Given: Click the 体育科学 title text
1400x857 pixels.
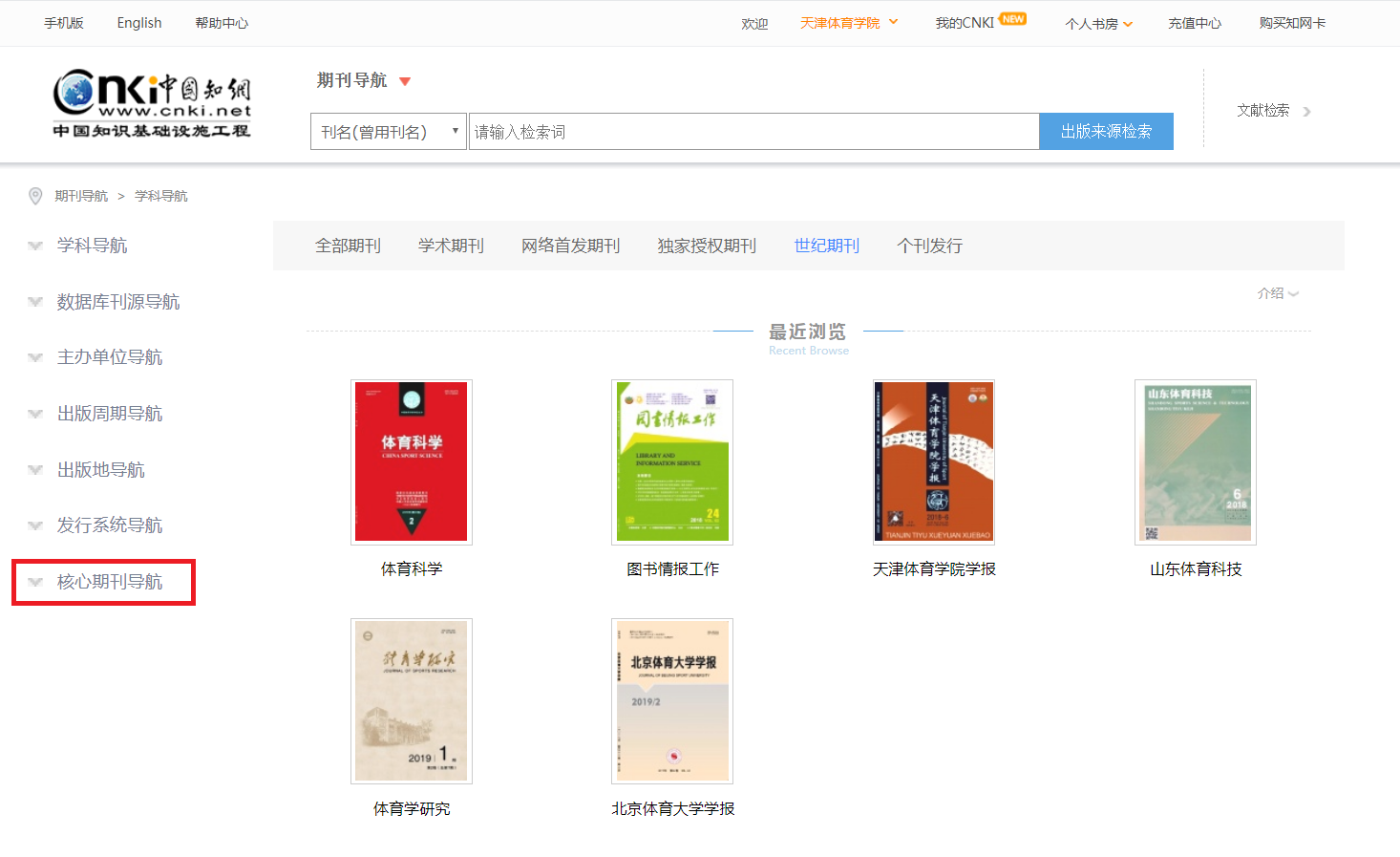Looking at the screenshot, I should click(x=412, y=569).
